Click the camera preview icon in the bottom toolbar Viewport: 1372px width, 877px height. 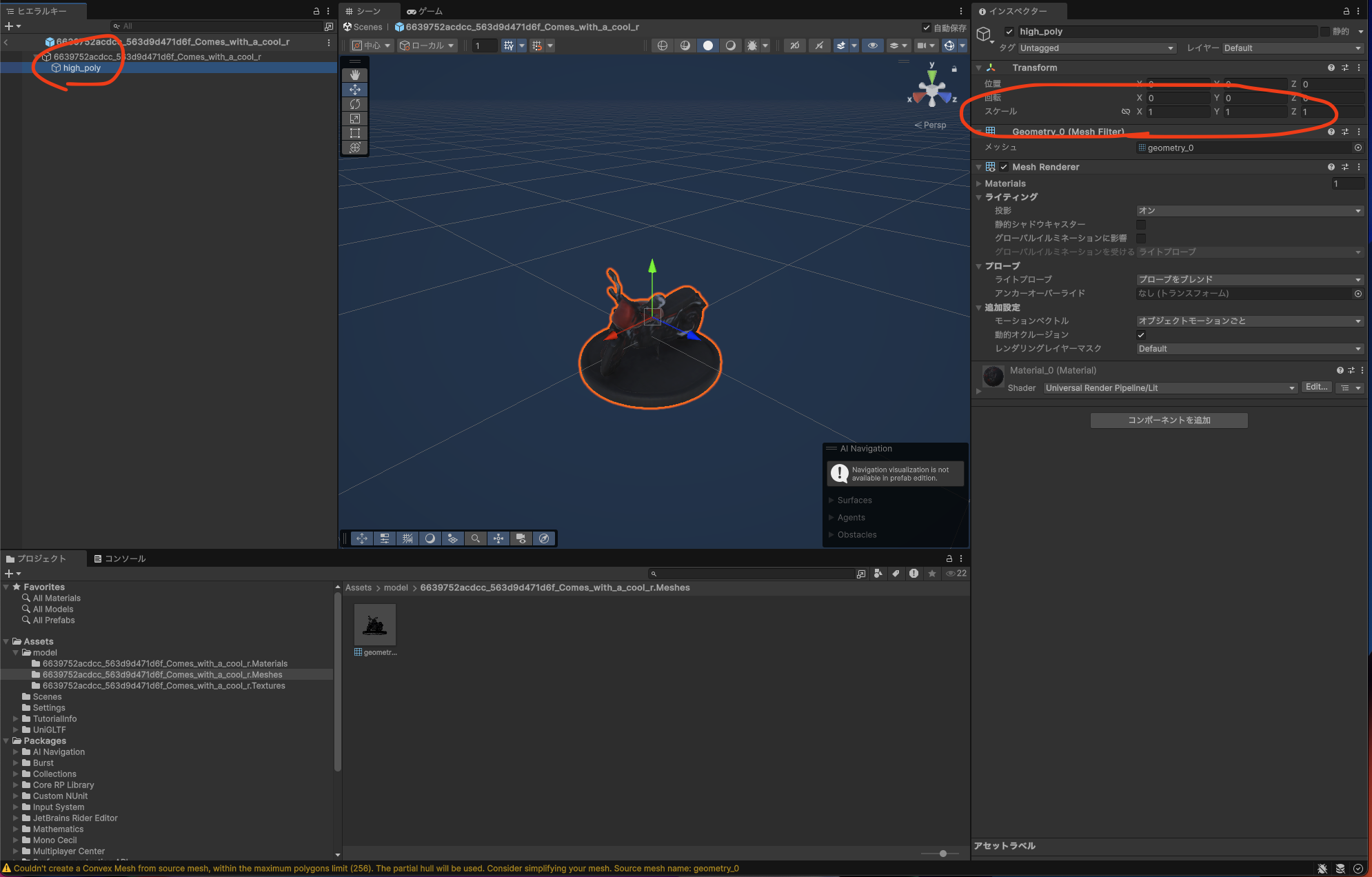coord(521,538)
